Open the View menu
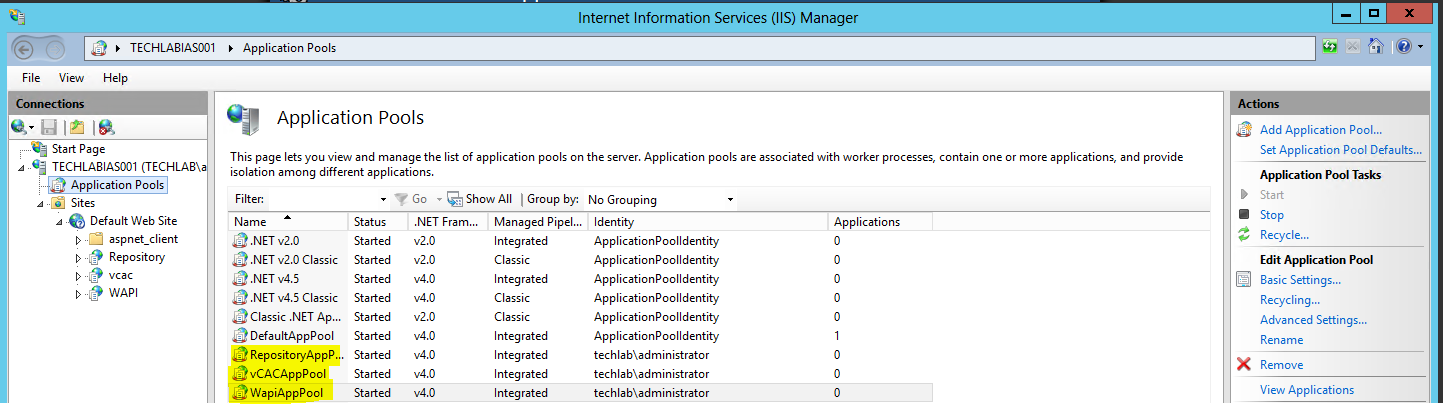Image resolution: width=1443 pixels, height=404 pixels. 71,77
